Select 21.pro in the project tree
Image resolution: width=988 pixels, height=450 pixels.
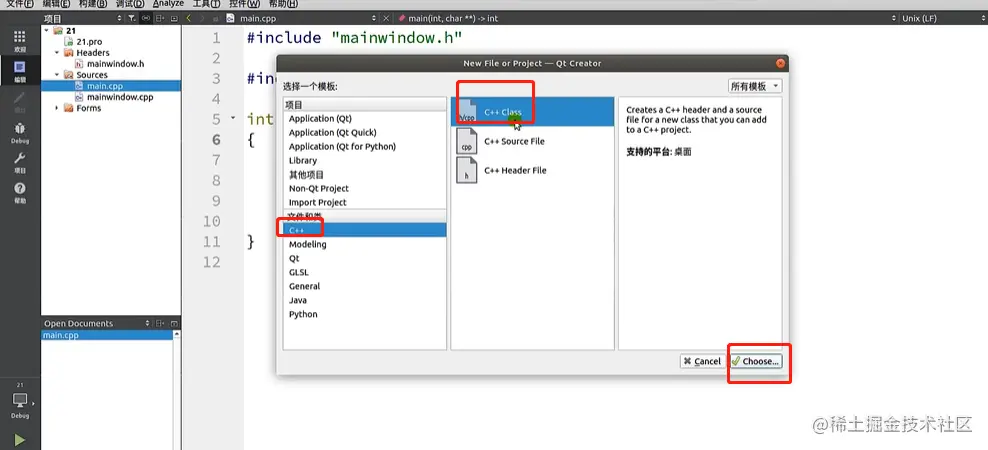pyautogui.click(x=89, y=42)
